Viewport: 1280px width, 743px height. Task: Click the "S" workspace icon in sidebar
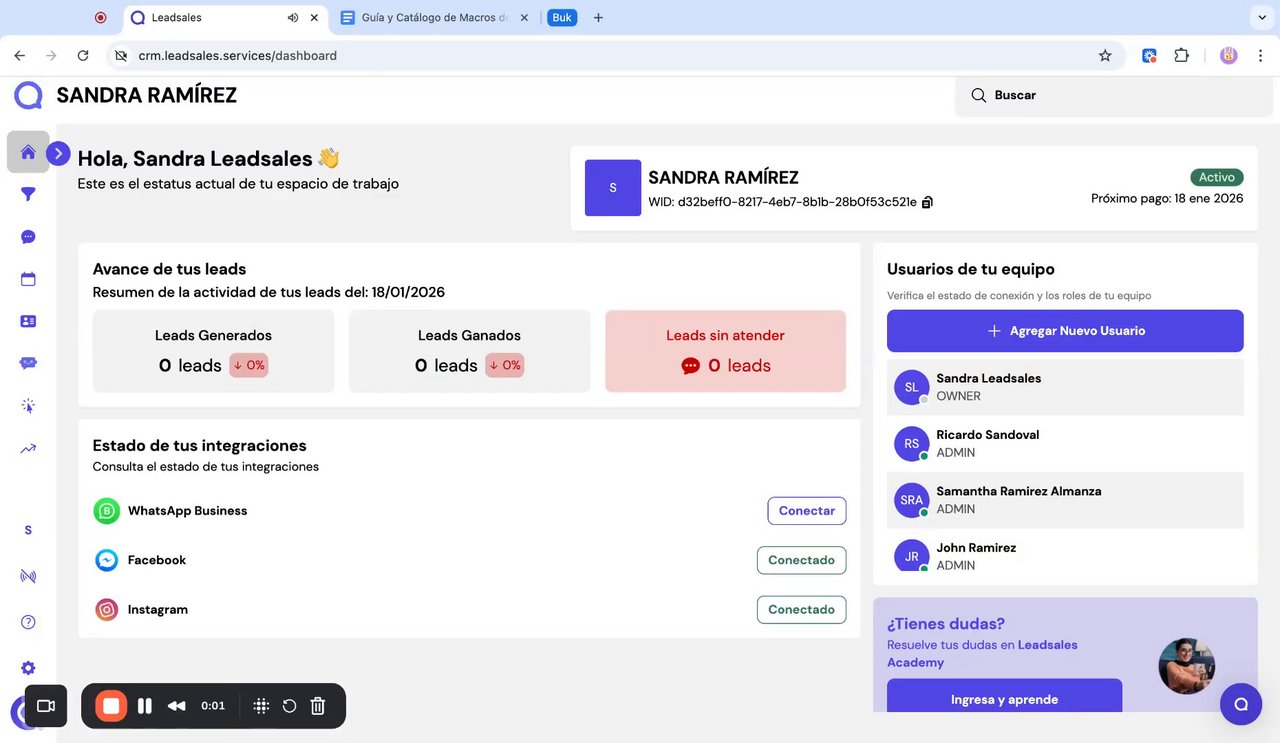tap(28, 530)
